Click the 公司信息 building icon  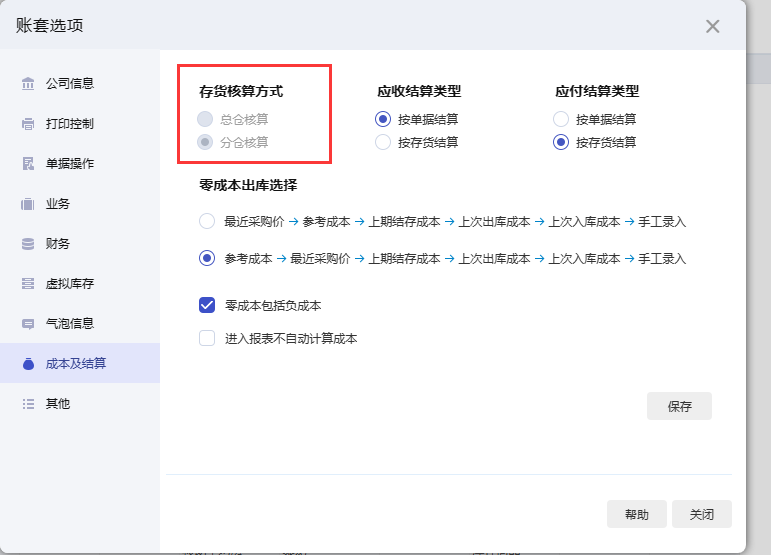28,84
